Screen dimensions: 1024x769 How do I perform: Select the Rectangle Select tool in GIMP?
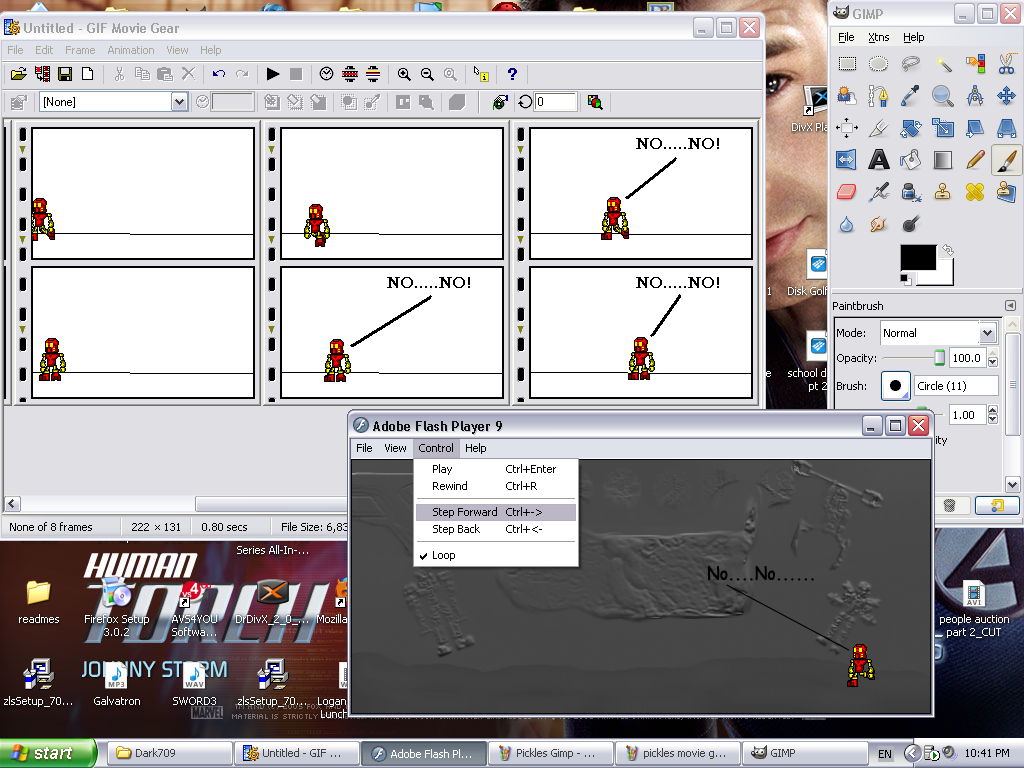tap(847, 64)
